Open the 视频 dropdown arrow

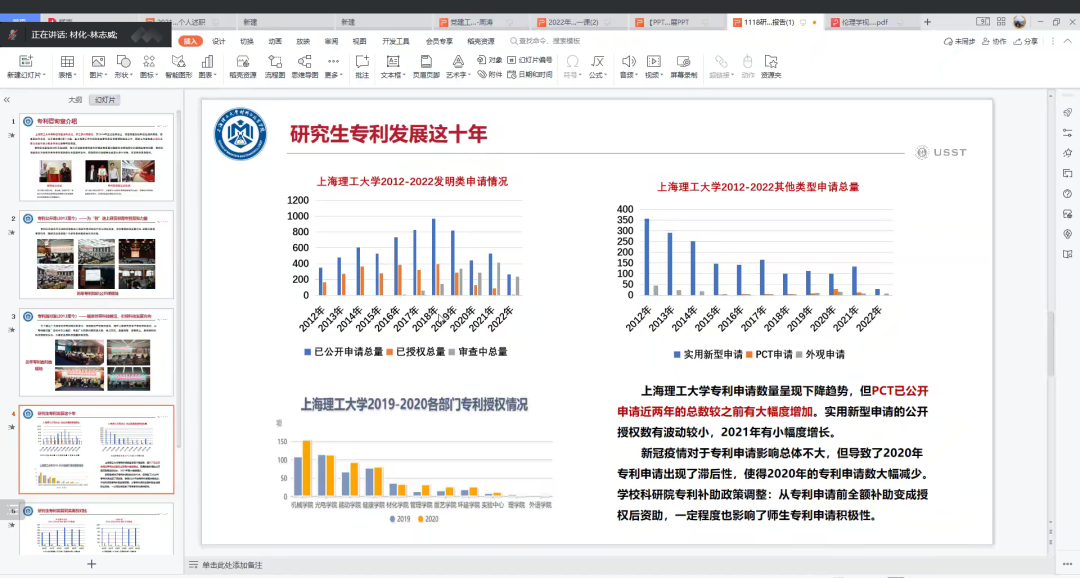coord(662,75)
